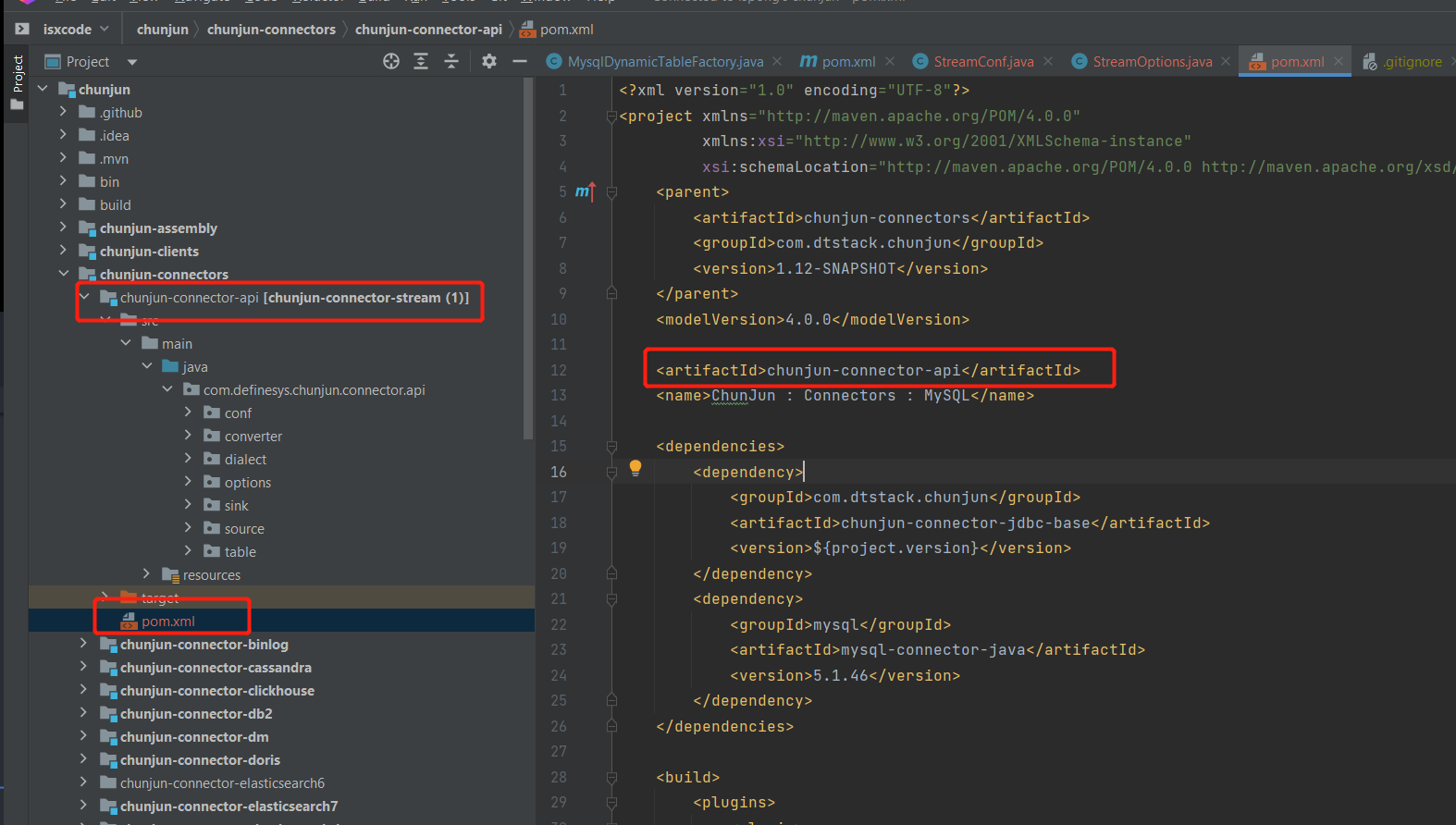Open Project panel settings gear
This screenshot has height=825, width=1456.
pos(489,61)
